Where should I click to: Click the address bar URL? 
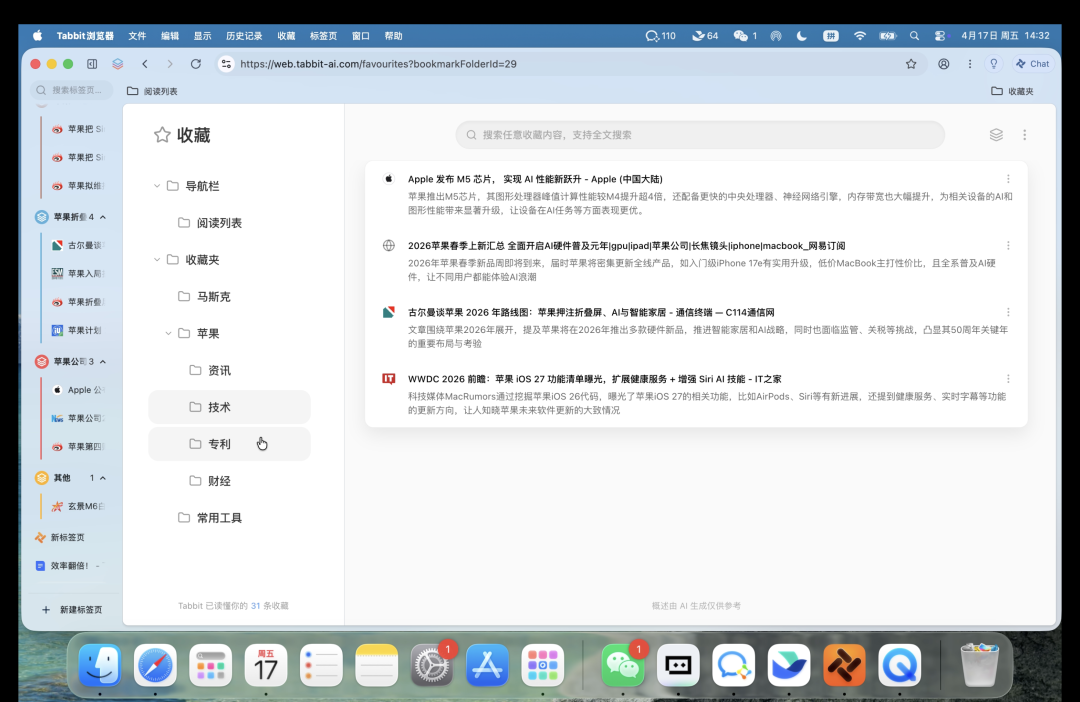[x=378, y=64]
